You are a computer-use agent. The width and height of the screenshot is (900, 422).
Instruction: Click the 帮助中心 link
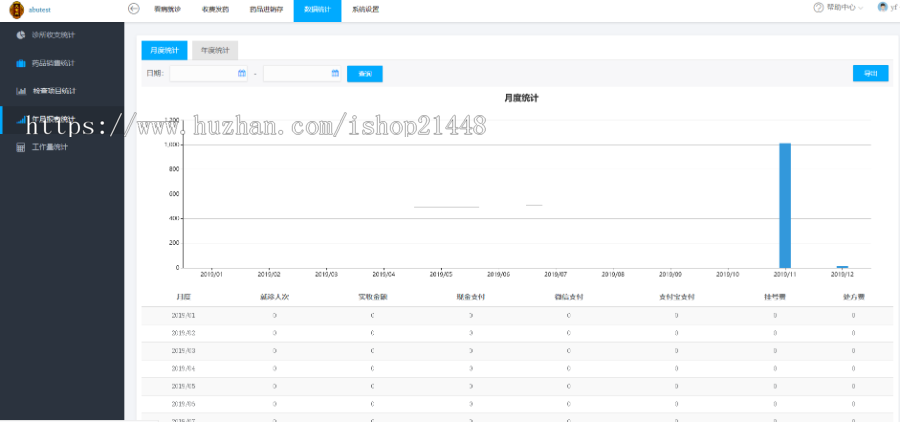(x=841, y=8)
